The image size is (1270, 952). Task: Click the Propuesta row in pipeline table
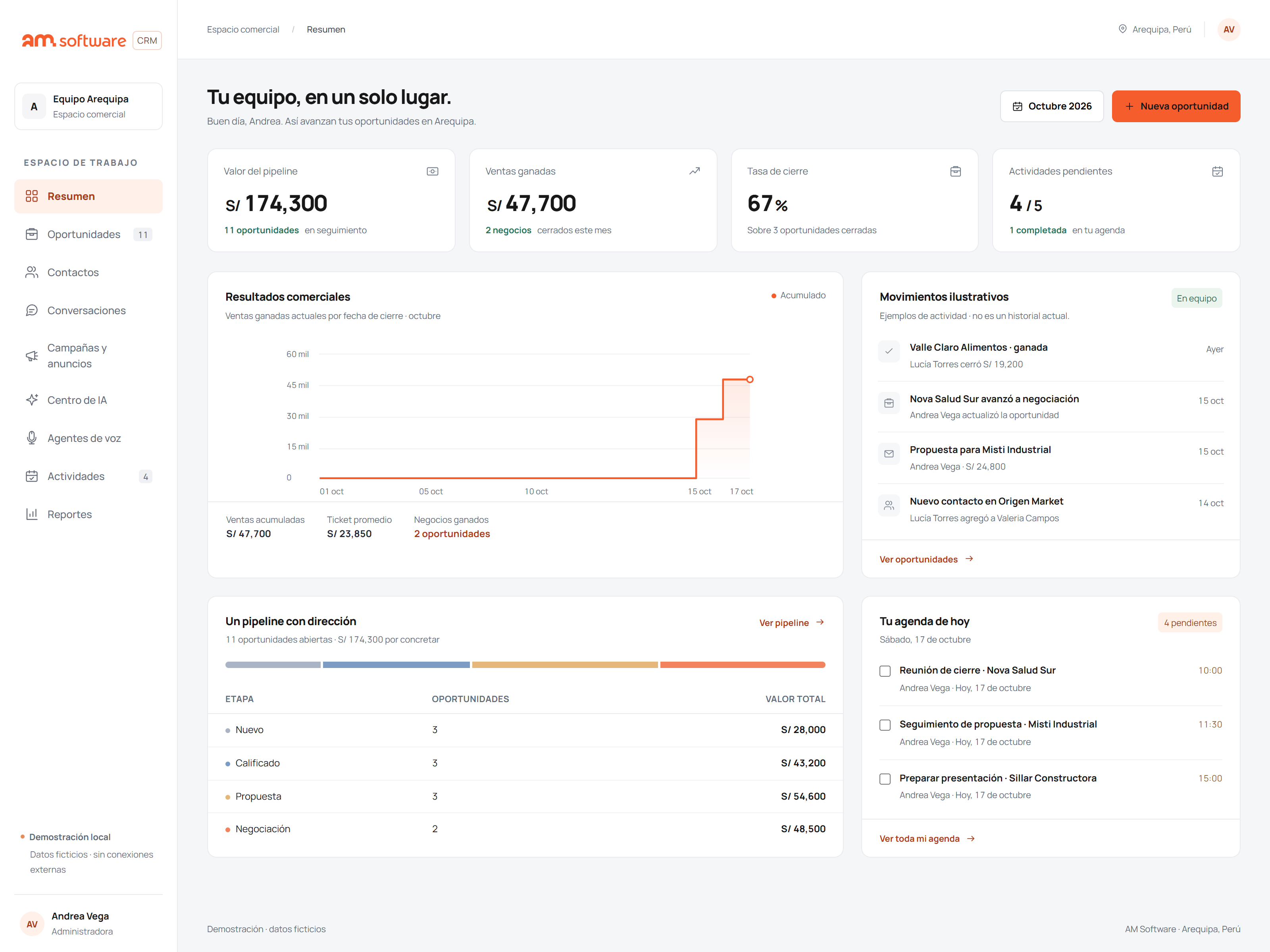pyautogui.click(x=525, y=797)
